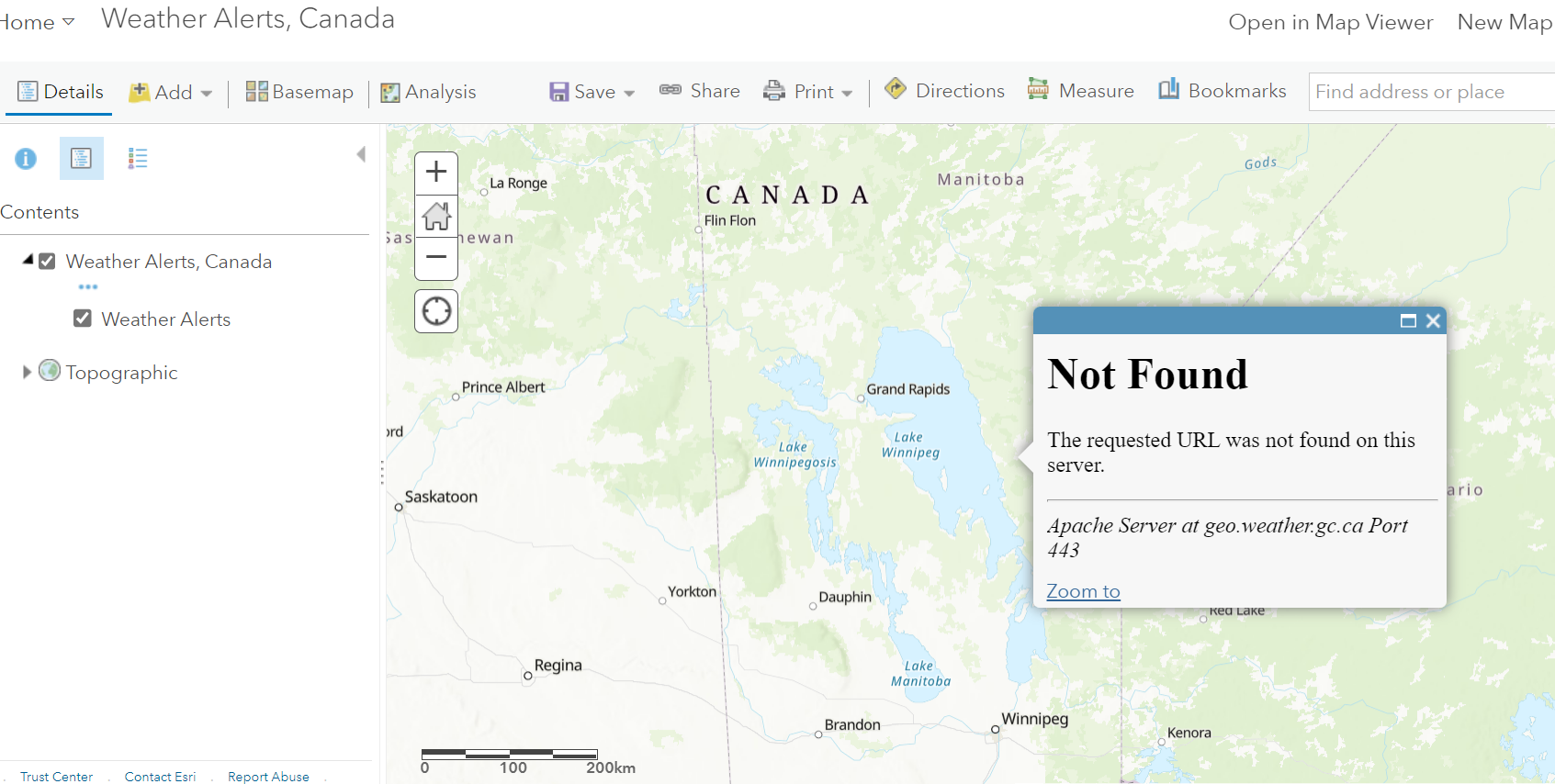The height and width of the screenshot is (784, 1555).
Task: Click Open in Map Viewer link
Action: [1331, 22]
